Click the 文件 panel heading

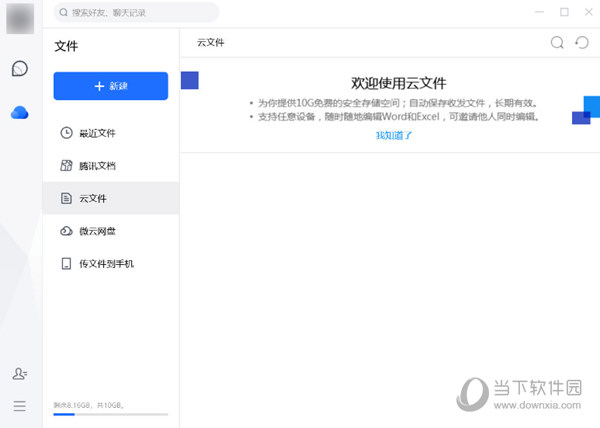point(66,46)
